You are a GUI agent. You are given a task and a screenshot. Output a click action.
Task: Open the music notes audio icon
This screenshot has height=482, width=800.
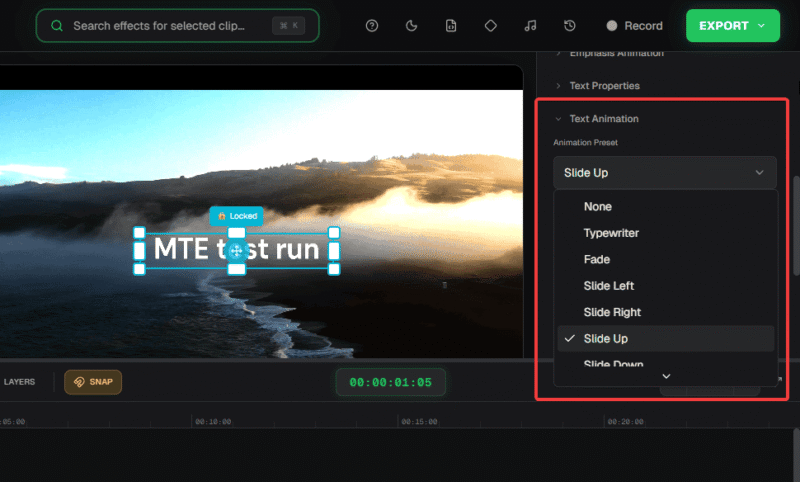[530, 26]
